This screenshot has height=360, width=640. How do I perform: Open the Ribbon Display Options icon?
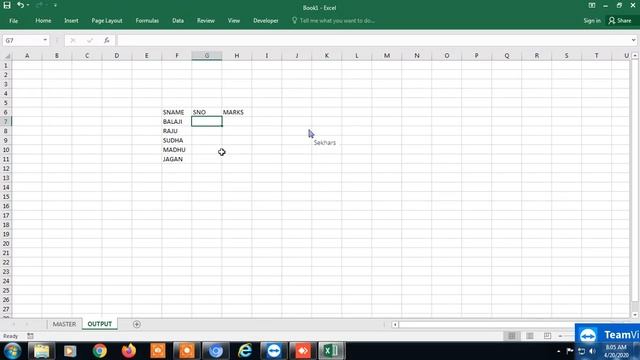(591, 5)
